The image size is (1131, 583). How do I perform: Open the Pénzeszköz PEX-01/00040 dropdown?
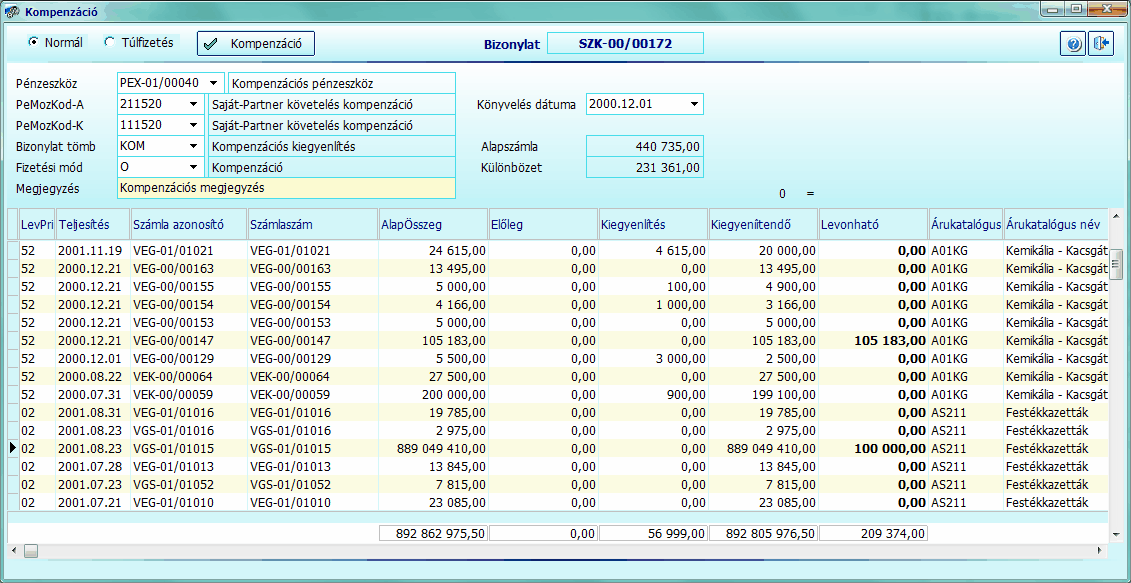tap(214, 83)
